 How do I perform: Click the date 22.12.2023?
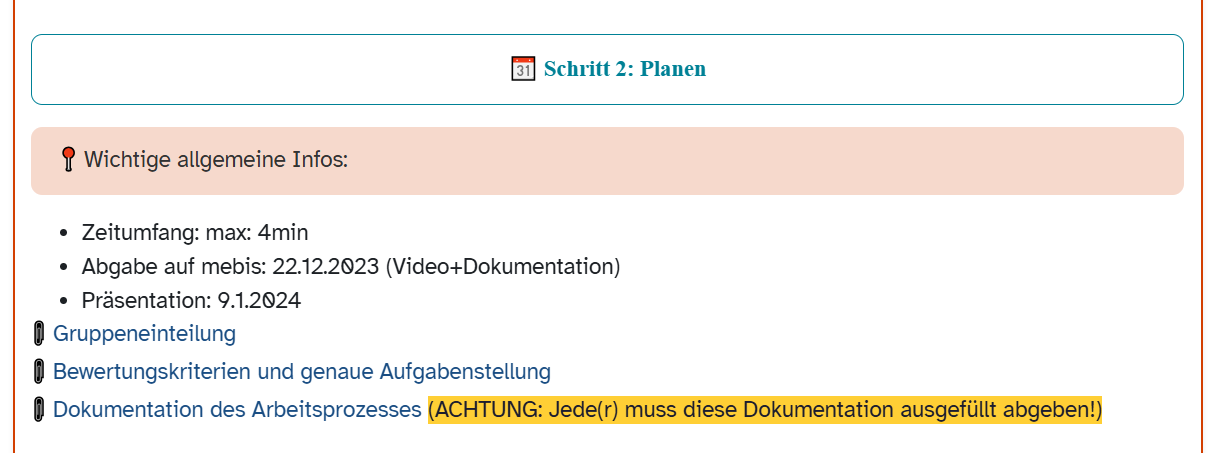pyautogui.click(x=326, y=267)
